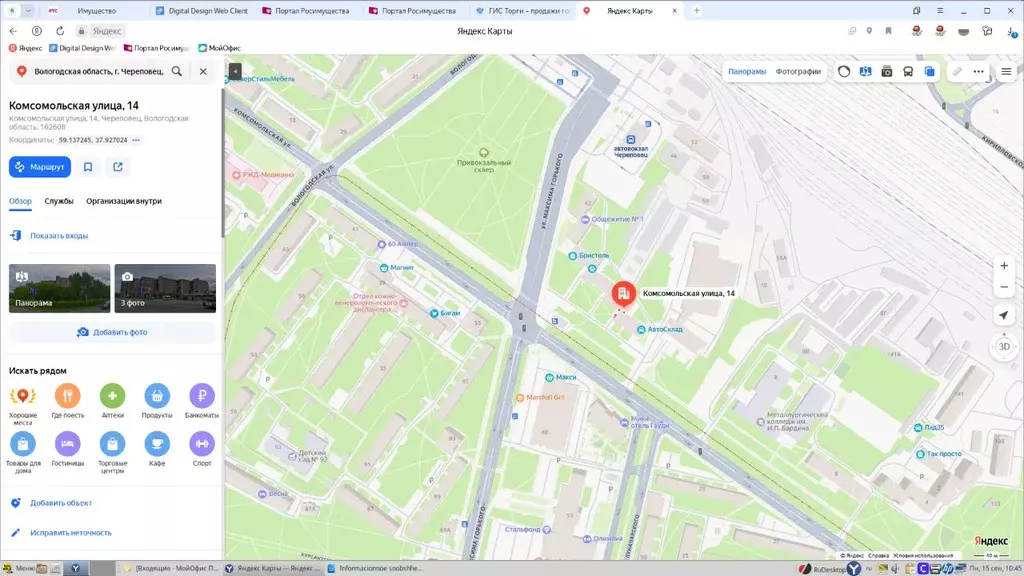Search nearby Банкоматы
Image resolution: width=1024 pixels, height=576 pixels.
(x=202, y=402)
